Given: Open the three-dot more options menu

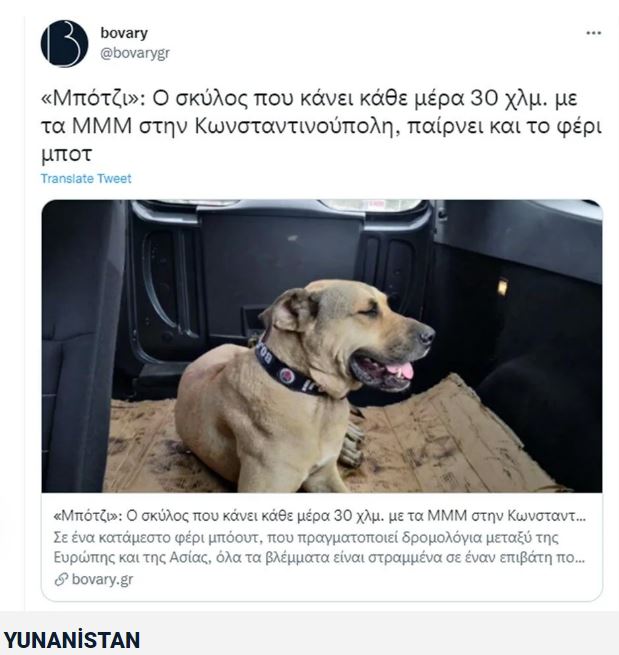Looking at the screenshot, I should [x=594, y=33].
